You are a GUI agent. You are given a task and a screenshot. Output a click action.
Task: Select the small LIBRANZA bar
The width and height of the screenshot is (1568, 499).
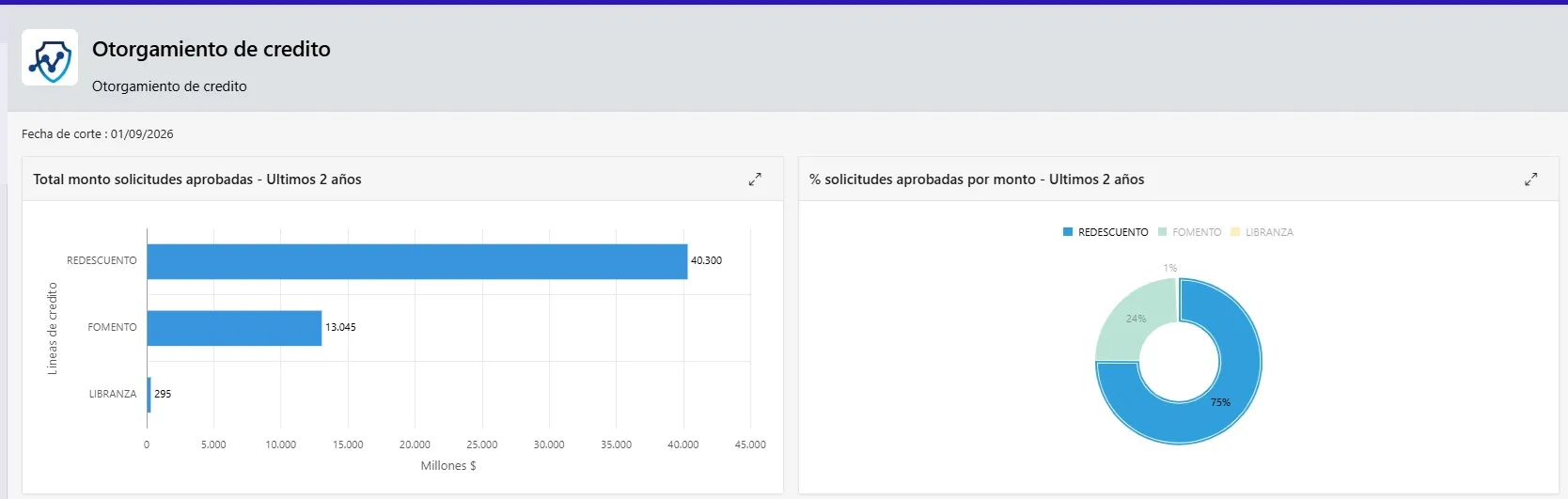click(x=149, y=395)
